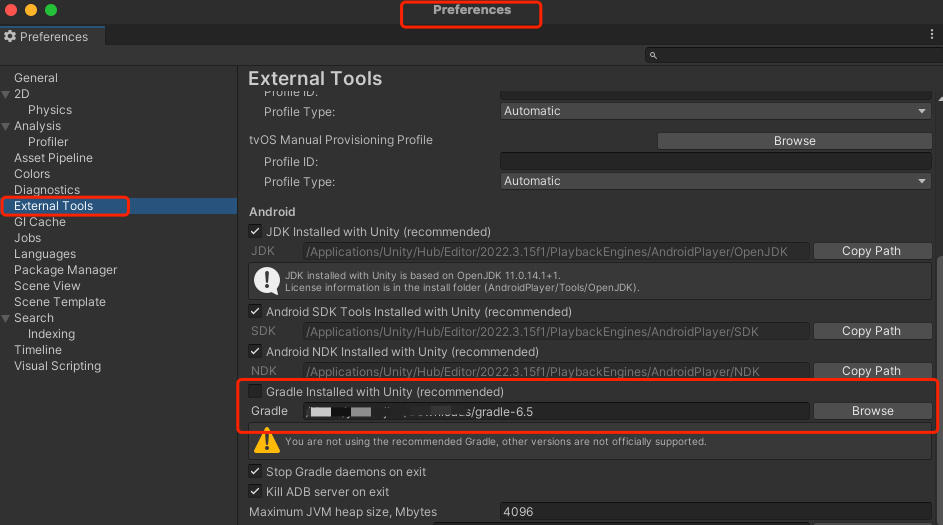Open General preferences
943x525 pixels.
[x=36, y=78]
